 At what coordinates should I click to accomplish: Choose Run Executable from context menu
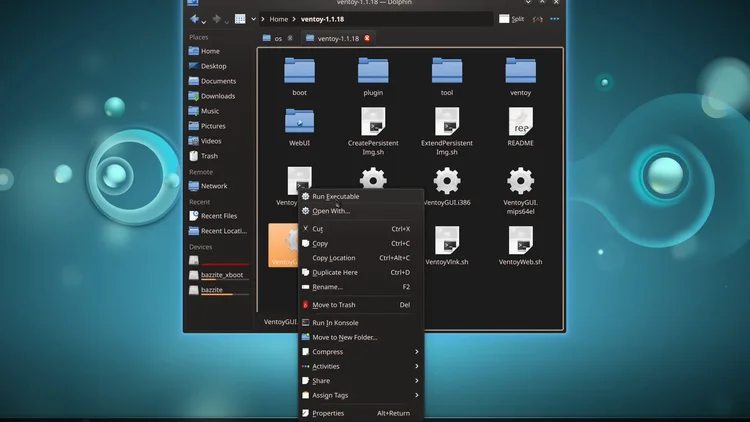point(361,197)
